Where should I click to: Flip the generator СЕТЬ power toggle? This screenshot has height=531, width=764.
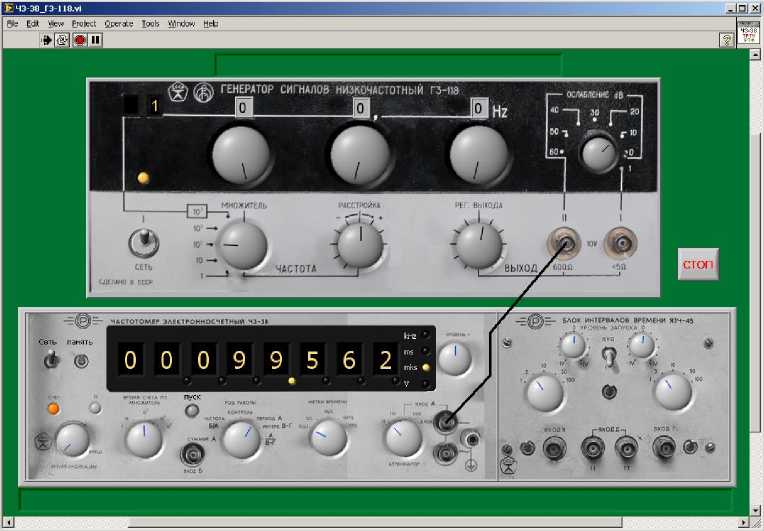[x=144, y=242]
